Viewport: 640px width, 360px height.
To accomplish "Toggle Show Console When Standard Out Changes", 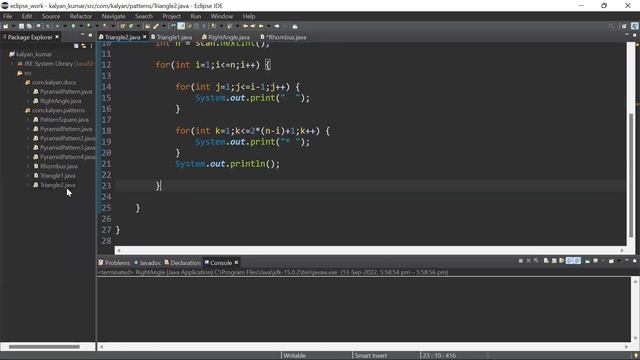I will tap(569, 261).
